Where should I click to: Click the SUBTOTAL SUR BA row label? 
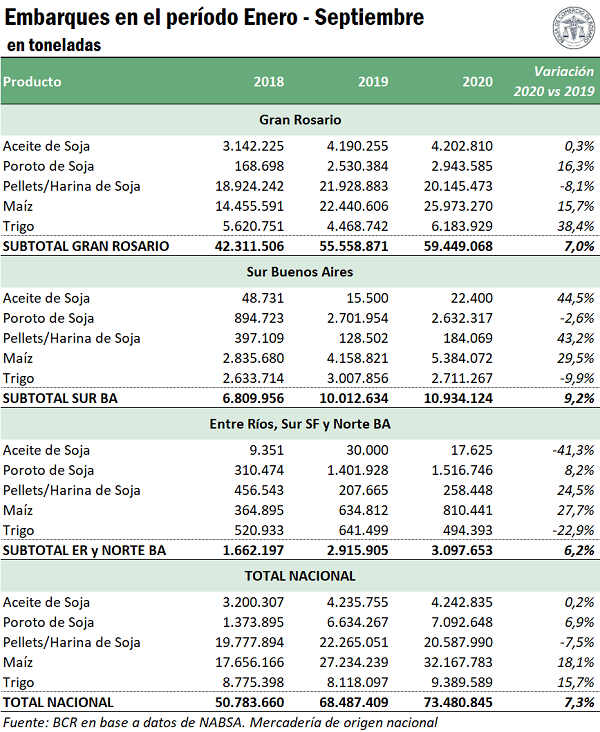coord(59,398)
